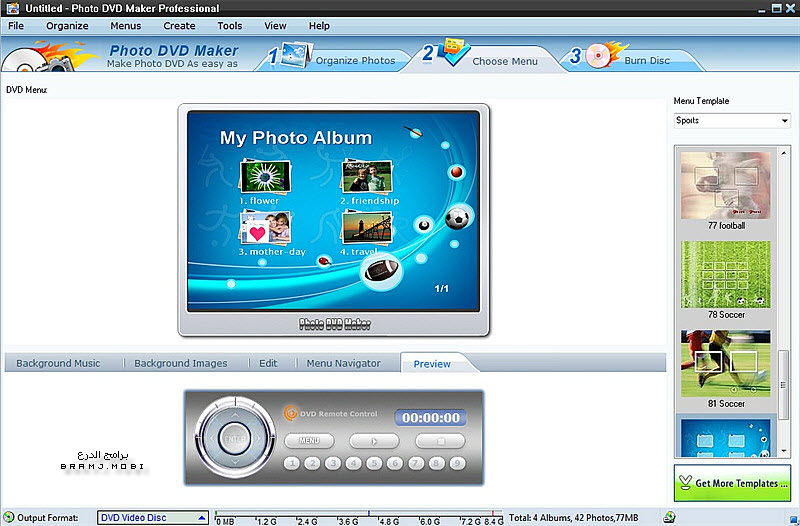Click the ENTER button on remote dial

(x=236, y=438)
